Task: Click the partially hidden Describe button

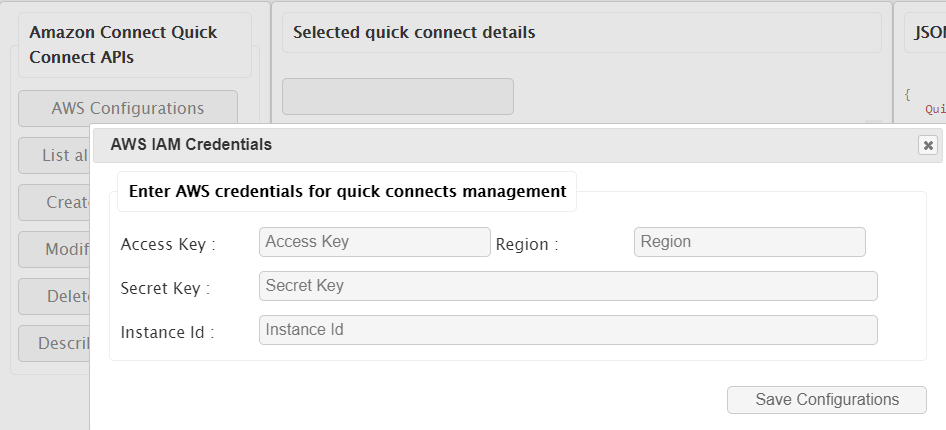Action: [x=55, y=343]
